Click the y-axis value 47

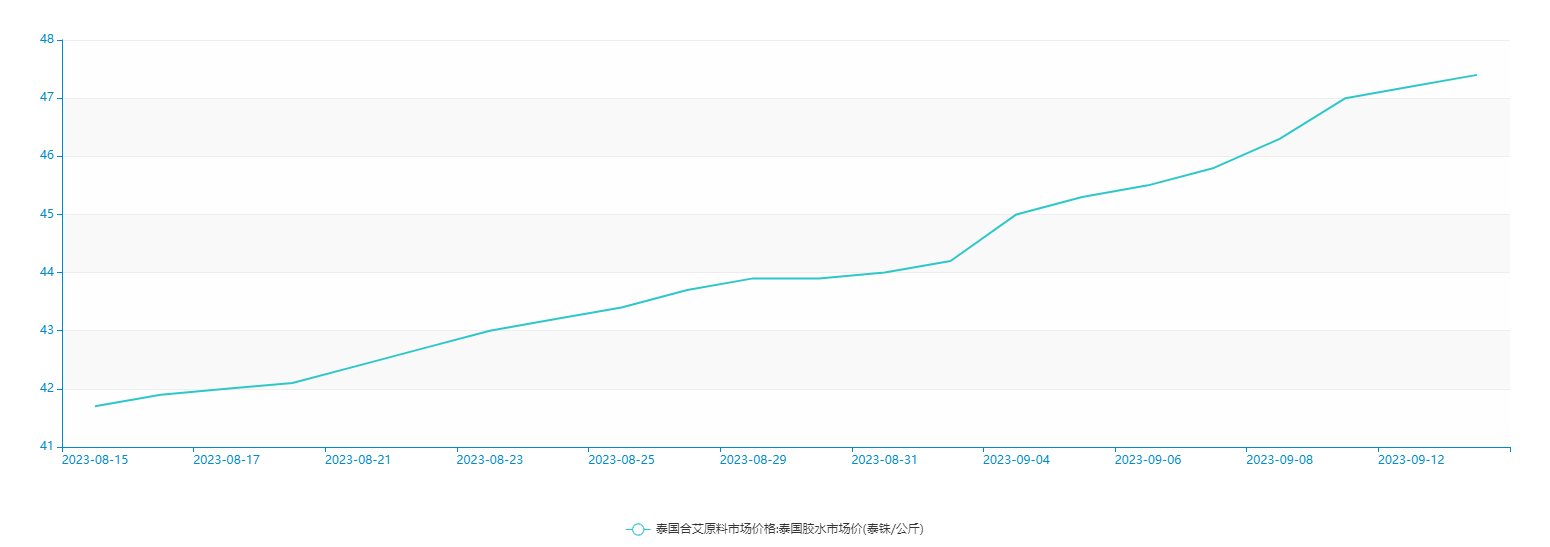[47, 98]
